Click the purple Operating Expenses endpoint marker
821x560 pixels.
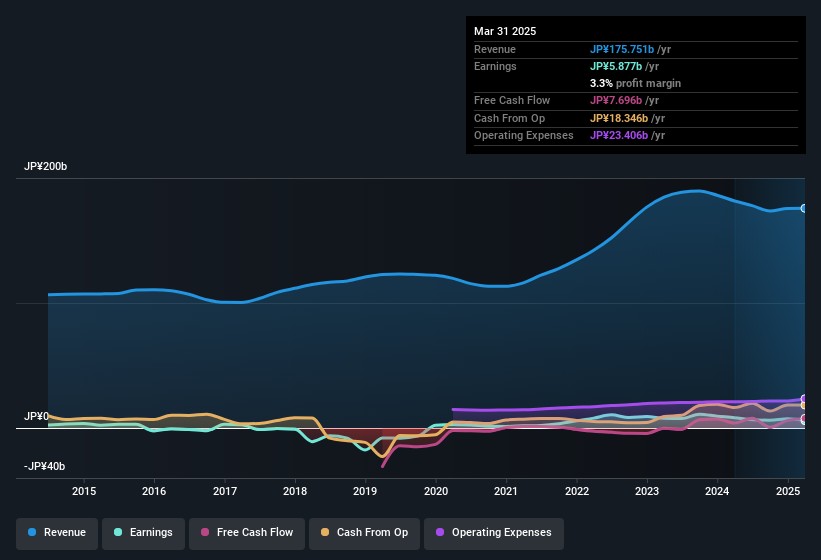pos(804,399)
